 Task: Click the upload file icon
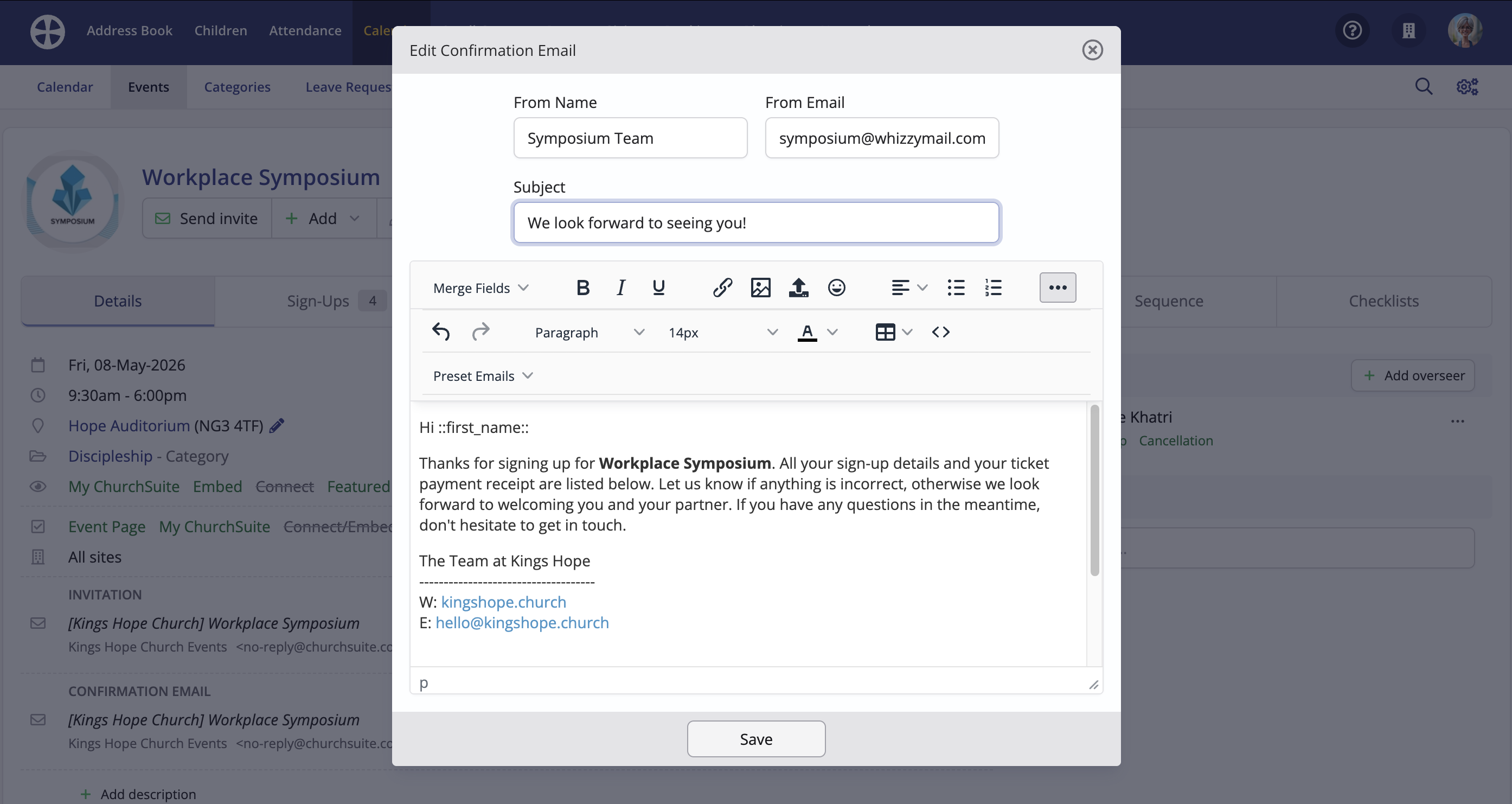(x=798, y=288)
